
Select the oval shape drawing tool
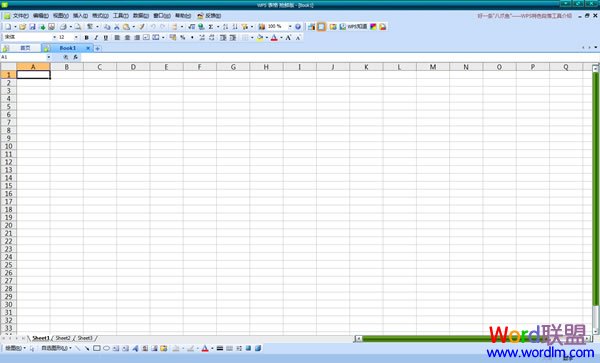[x=106, y=348]
